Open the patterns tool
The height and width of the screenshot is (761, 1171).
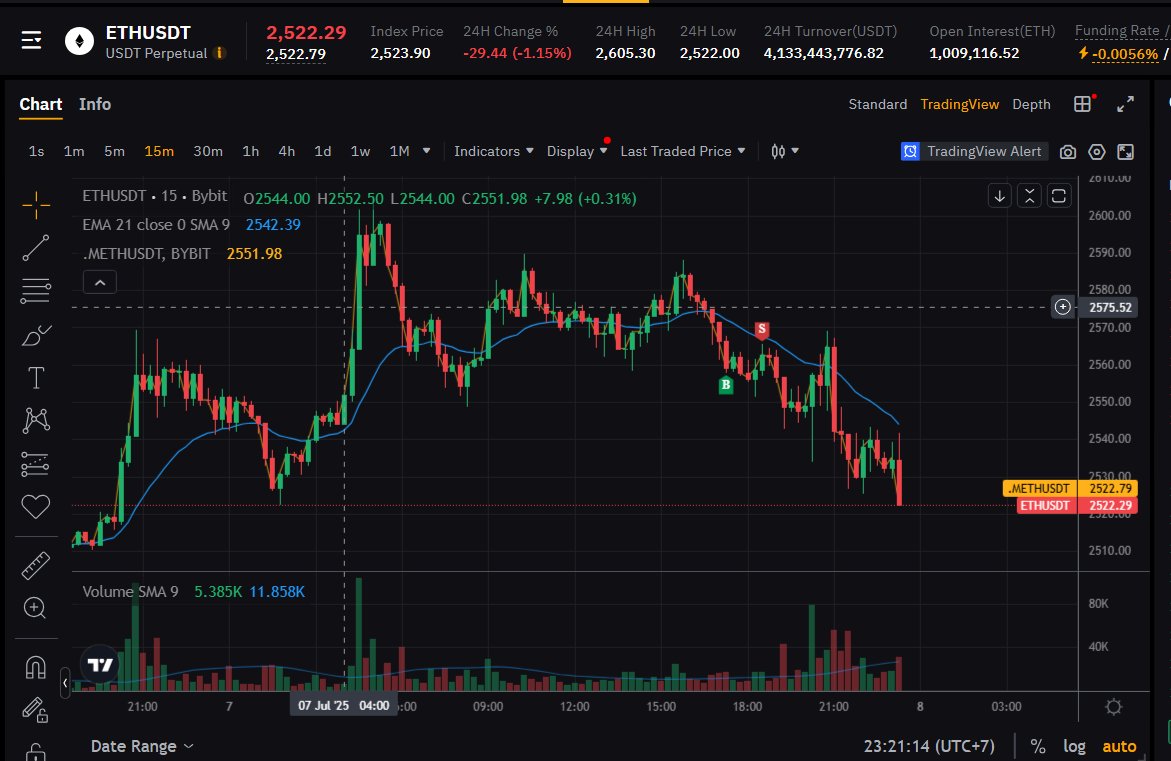(36, 420)
